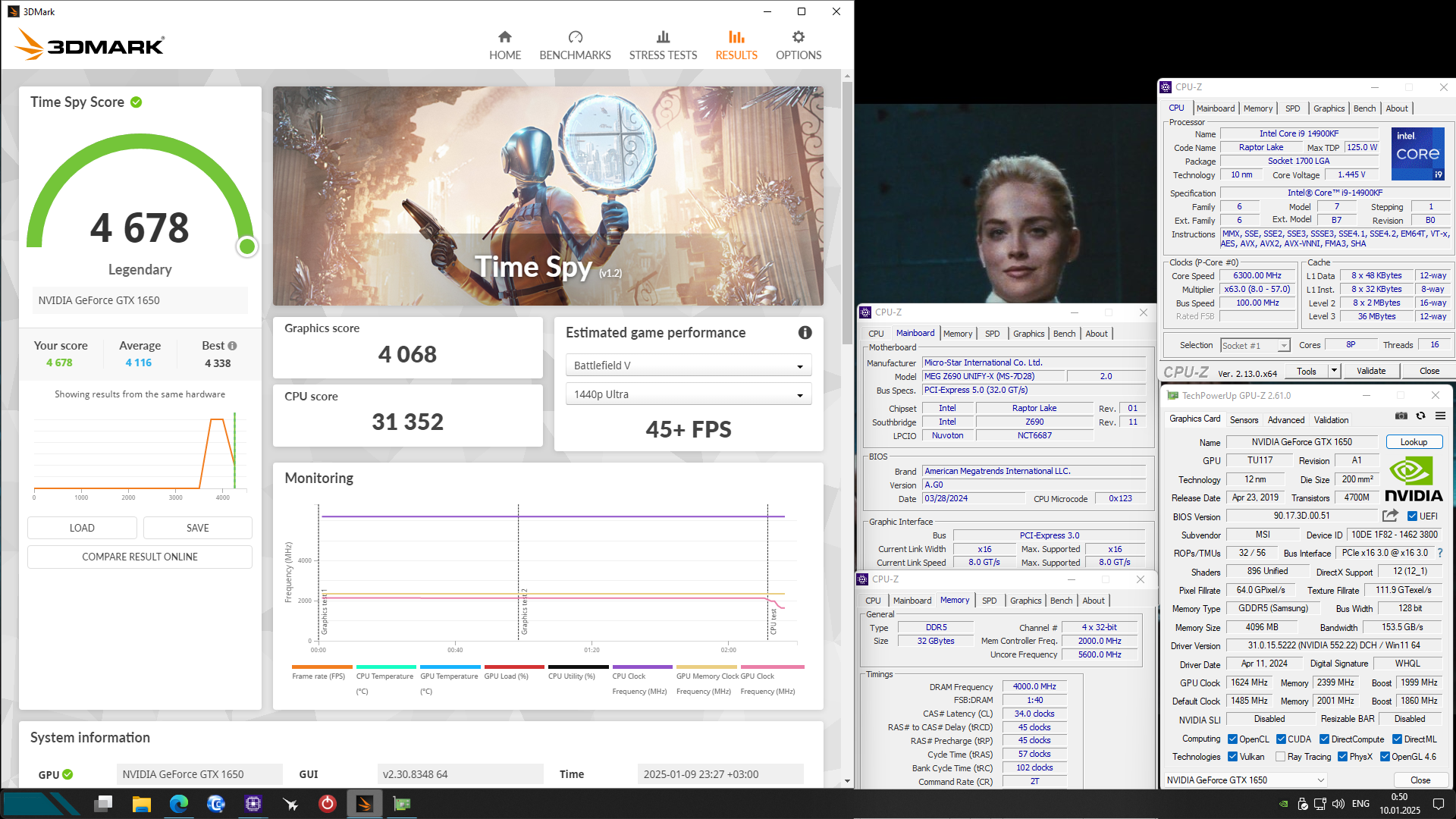This screenshot has width=1456, height=819.
Task: Open the SPD tab in the Mainboard CPU-Z window
Action: tap(992, 334)
